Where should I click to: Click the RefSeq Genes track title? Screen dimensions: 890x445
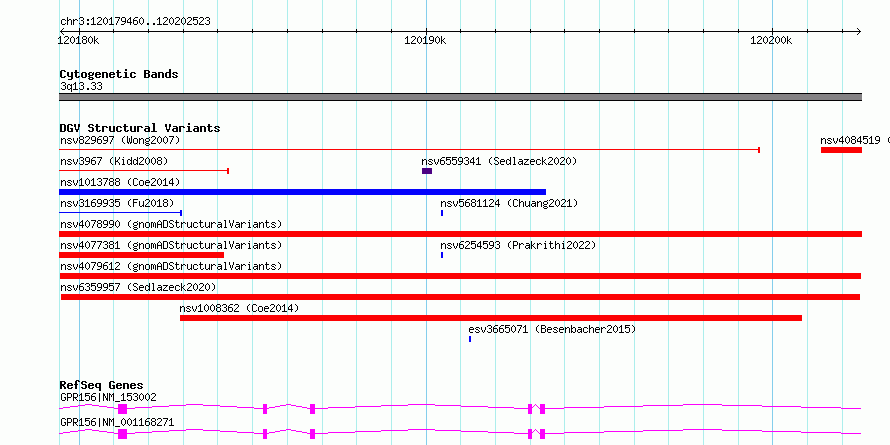[x=101, y=385]
